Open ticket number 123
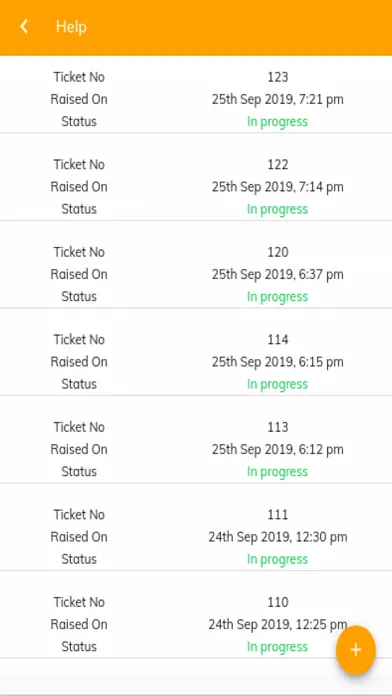This screenshot has width=392, height=696. tap(196, 99)
